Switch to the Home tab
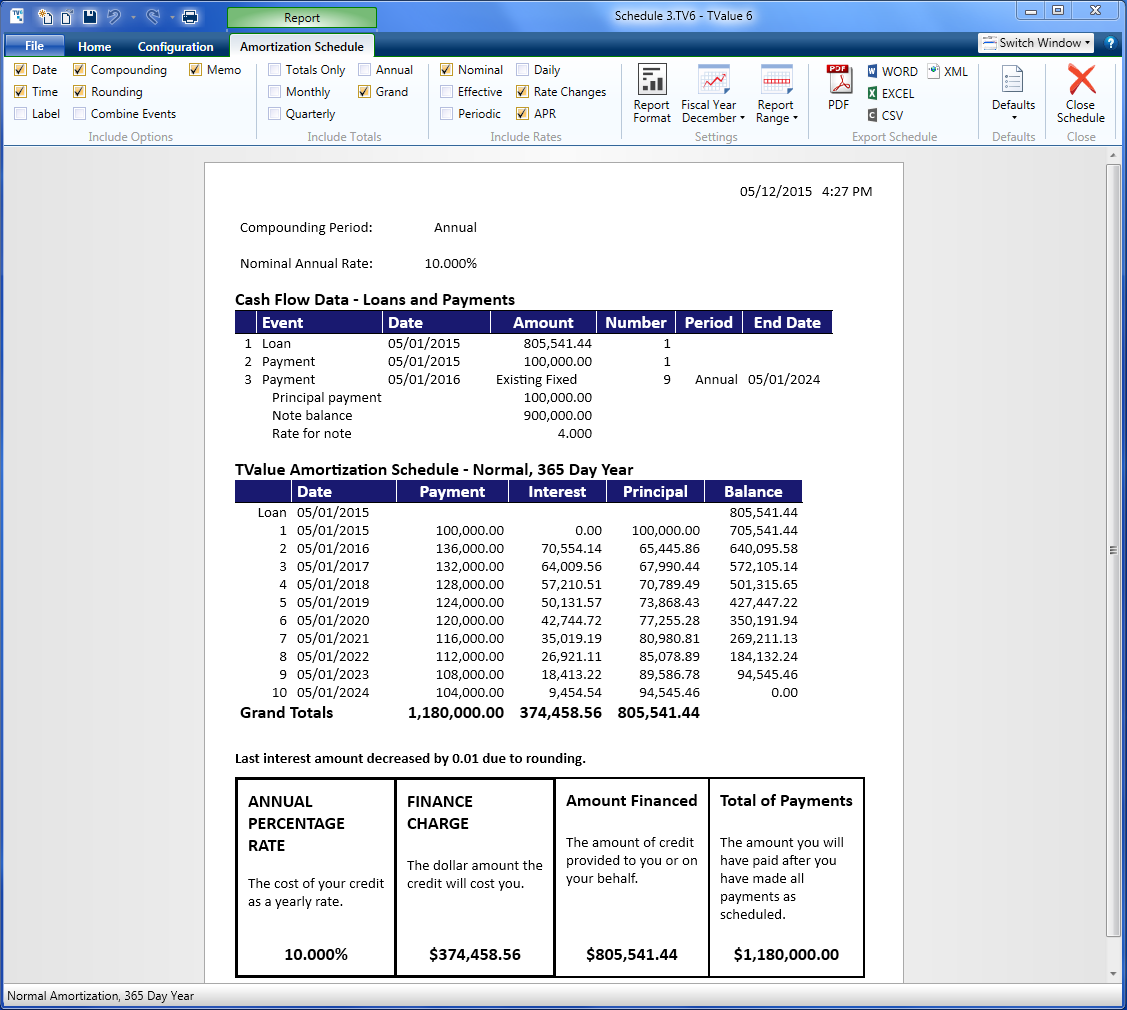The height and width of the screenshot is (1010, 1127). 94,46
